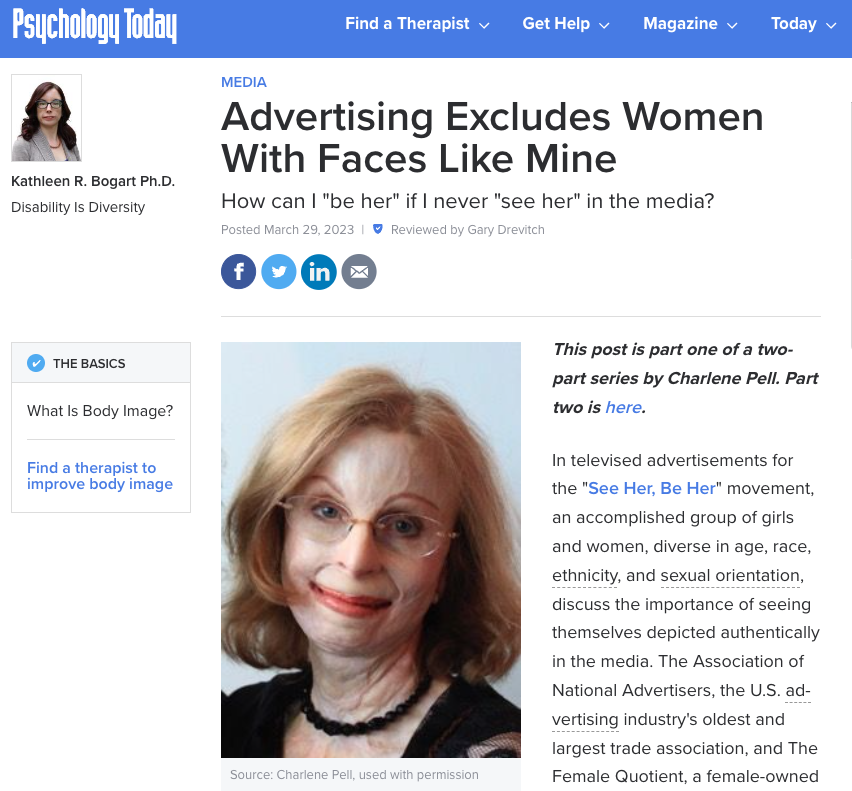Click the Psychology Today logo
This screenshot has width=852, height=791.
pyautogui.click(x=95, y=25)
